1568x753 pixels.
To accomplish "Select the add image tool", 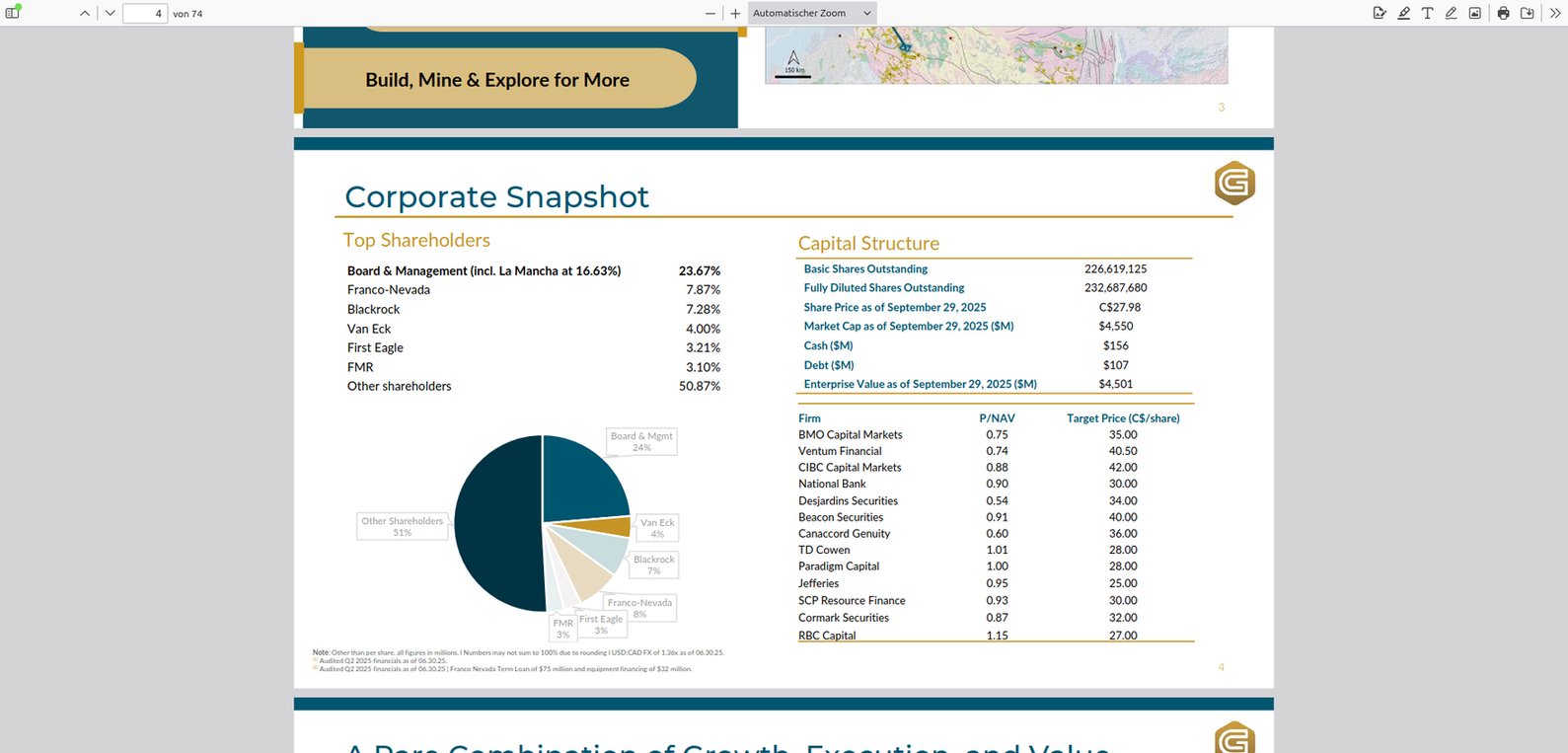I will [1474, 13].
